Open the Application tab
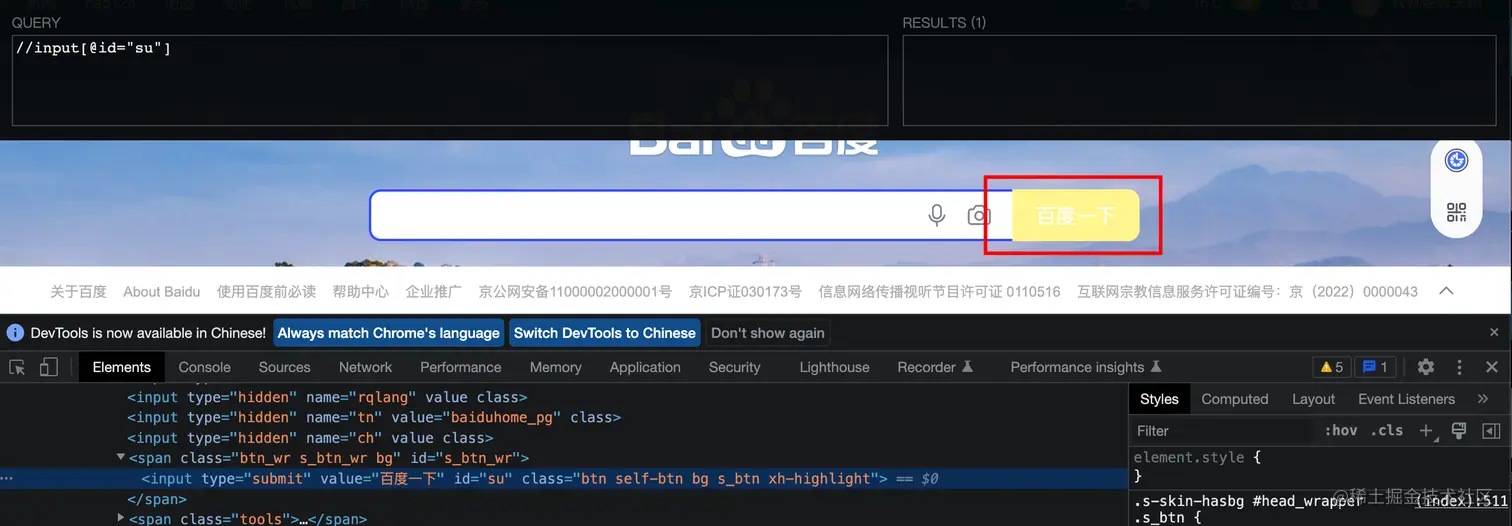 click(645, 367)
